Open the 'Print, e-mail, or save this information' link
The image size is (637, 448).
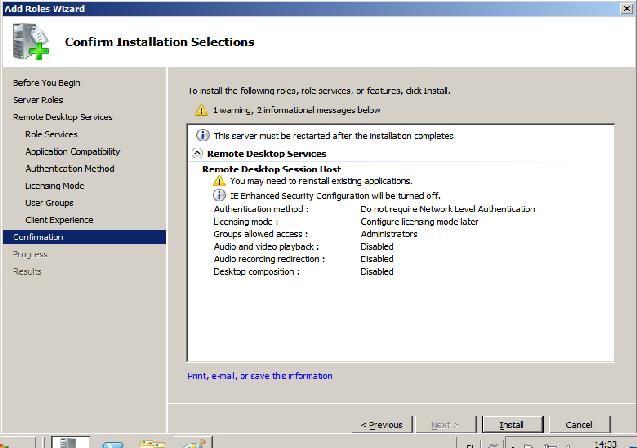(260, 376)
